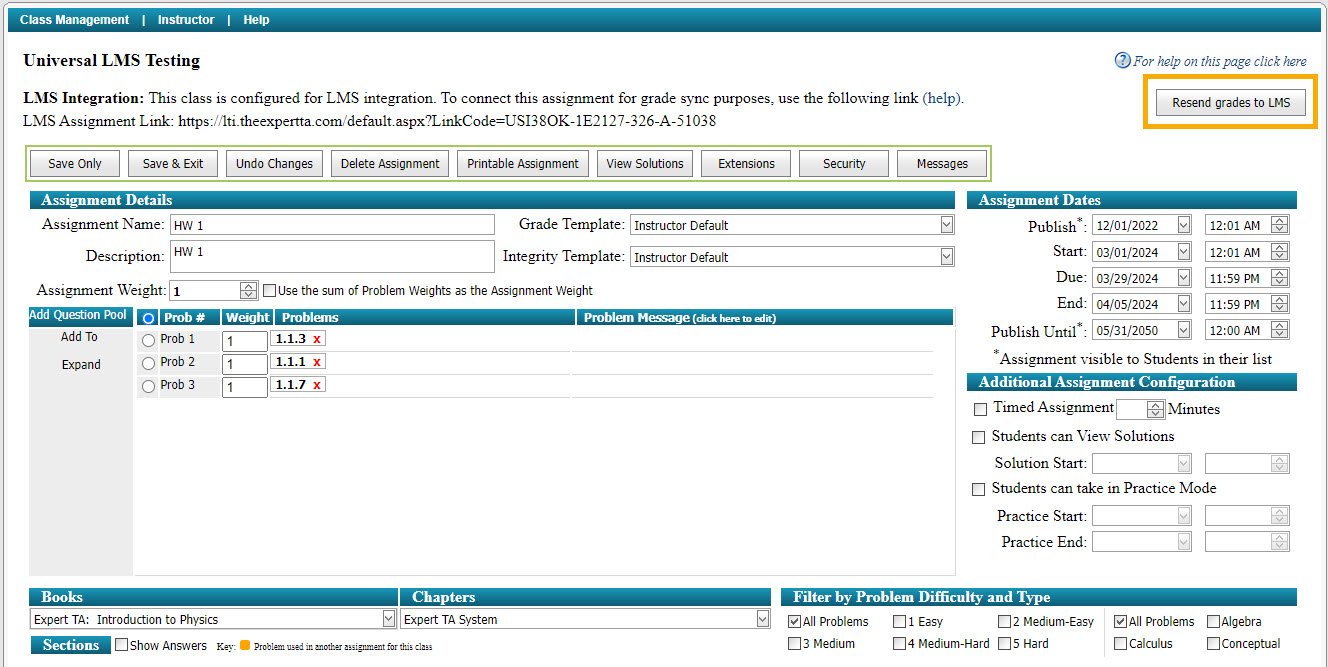This screenshot has width=1328, height=667.
Task: Select the Prob 2 radio button
Action: click(147, 362)
